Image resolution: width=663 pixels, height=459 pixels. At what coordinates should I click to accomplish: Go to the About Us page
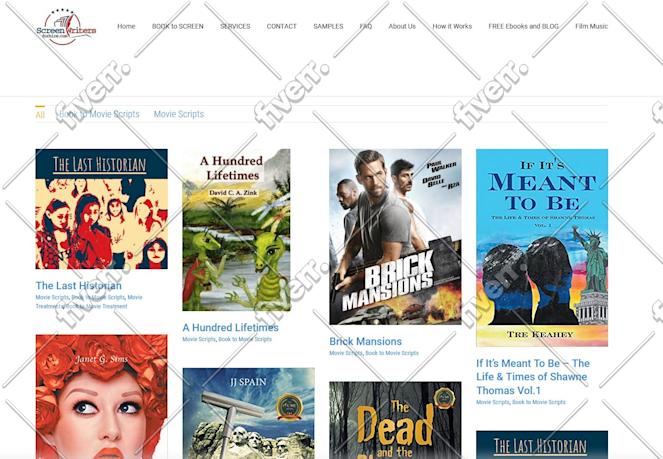click(x=402, y=26)
